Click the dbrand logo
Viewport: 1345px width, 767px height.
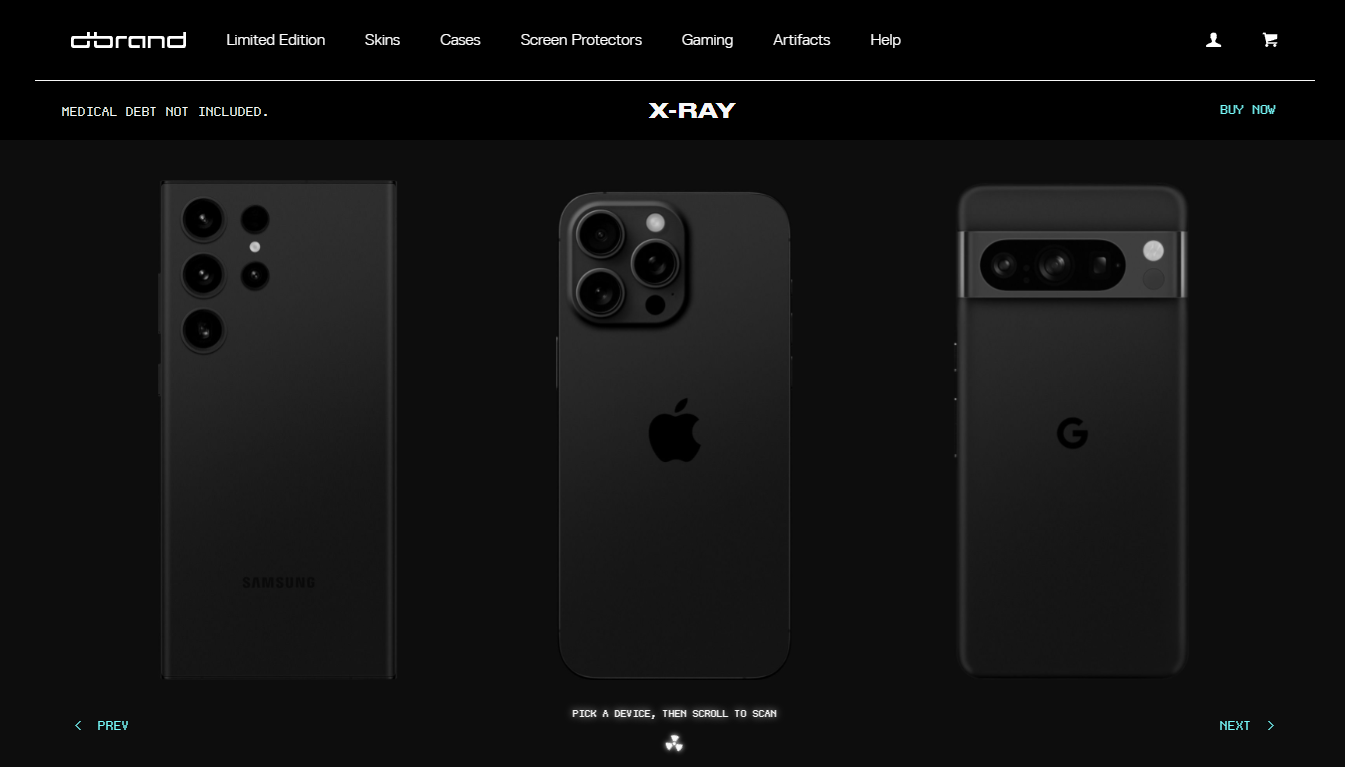coord(128,40)
